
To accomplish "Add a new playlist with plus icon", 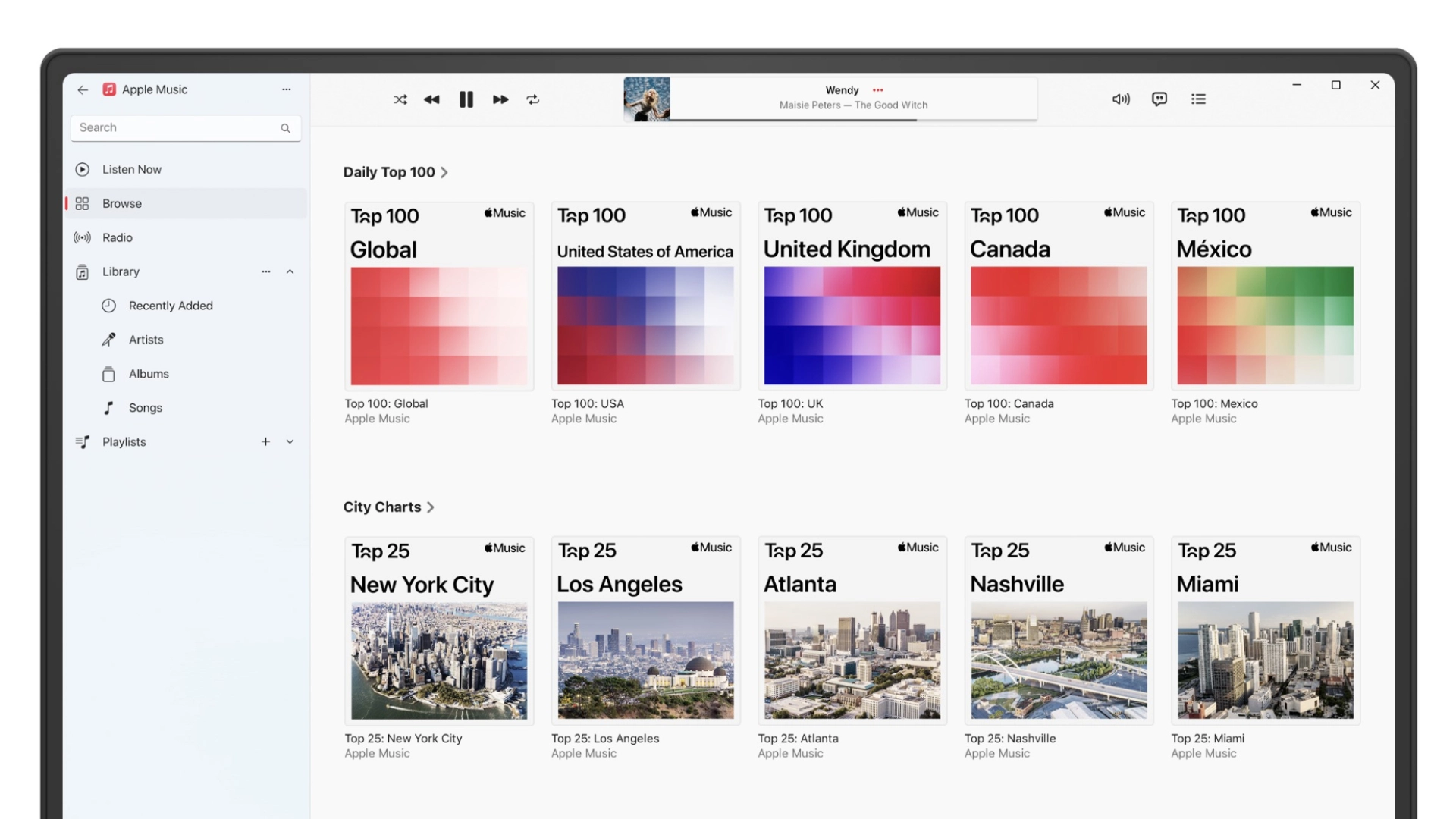I will click(265, 441).
